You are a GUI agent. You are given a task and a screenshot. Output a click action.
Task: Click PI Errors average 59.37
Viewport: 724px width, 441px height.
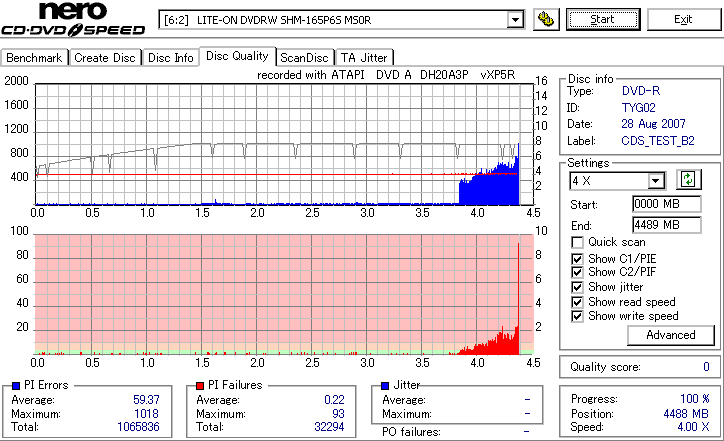[x=146, y=399]
